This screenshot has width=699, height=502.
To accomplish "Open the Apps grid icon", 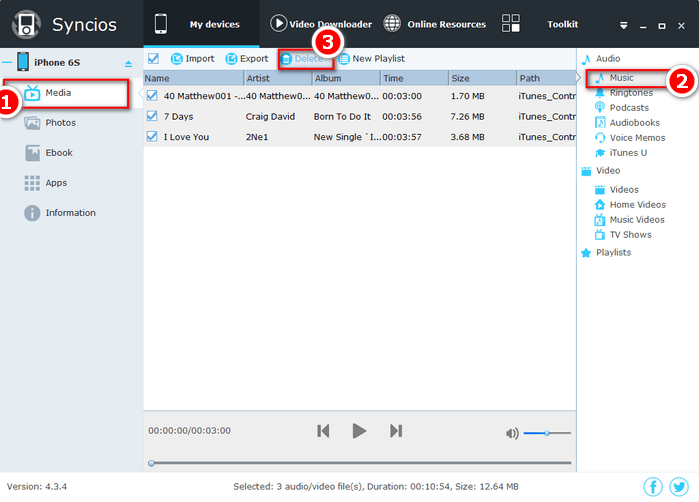I will [32, 183].
